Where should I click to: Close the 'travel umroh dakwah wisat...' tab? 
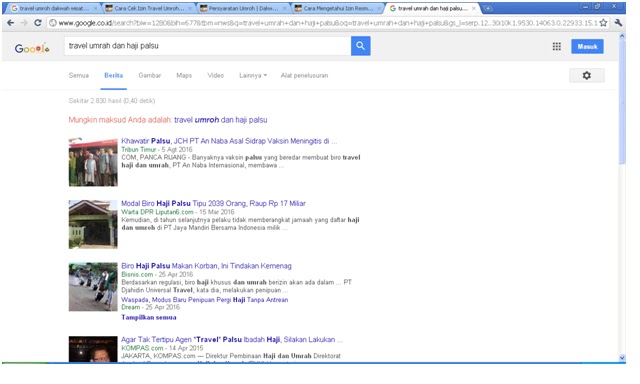click(96, 8)
